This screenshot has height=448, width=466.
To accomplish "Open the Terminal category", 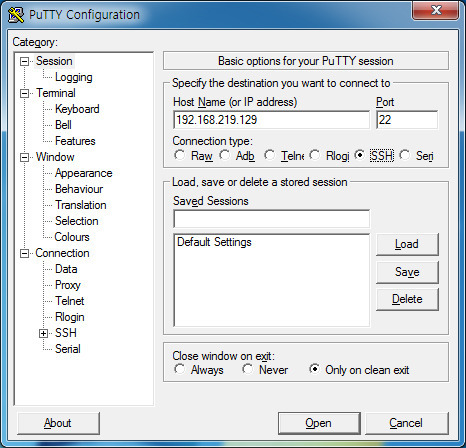I will pyautogui.click(x=56, y=93).
